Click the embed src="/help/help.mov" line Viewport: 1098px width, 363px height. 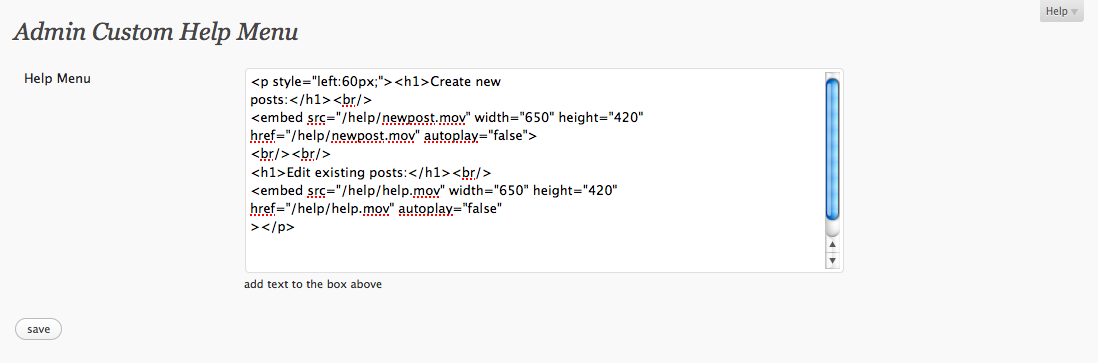click(x=347, y=191)
